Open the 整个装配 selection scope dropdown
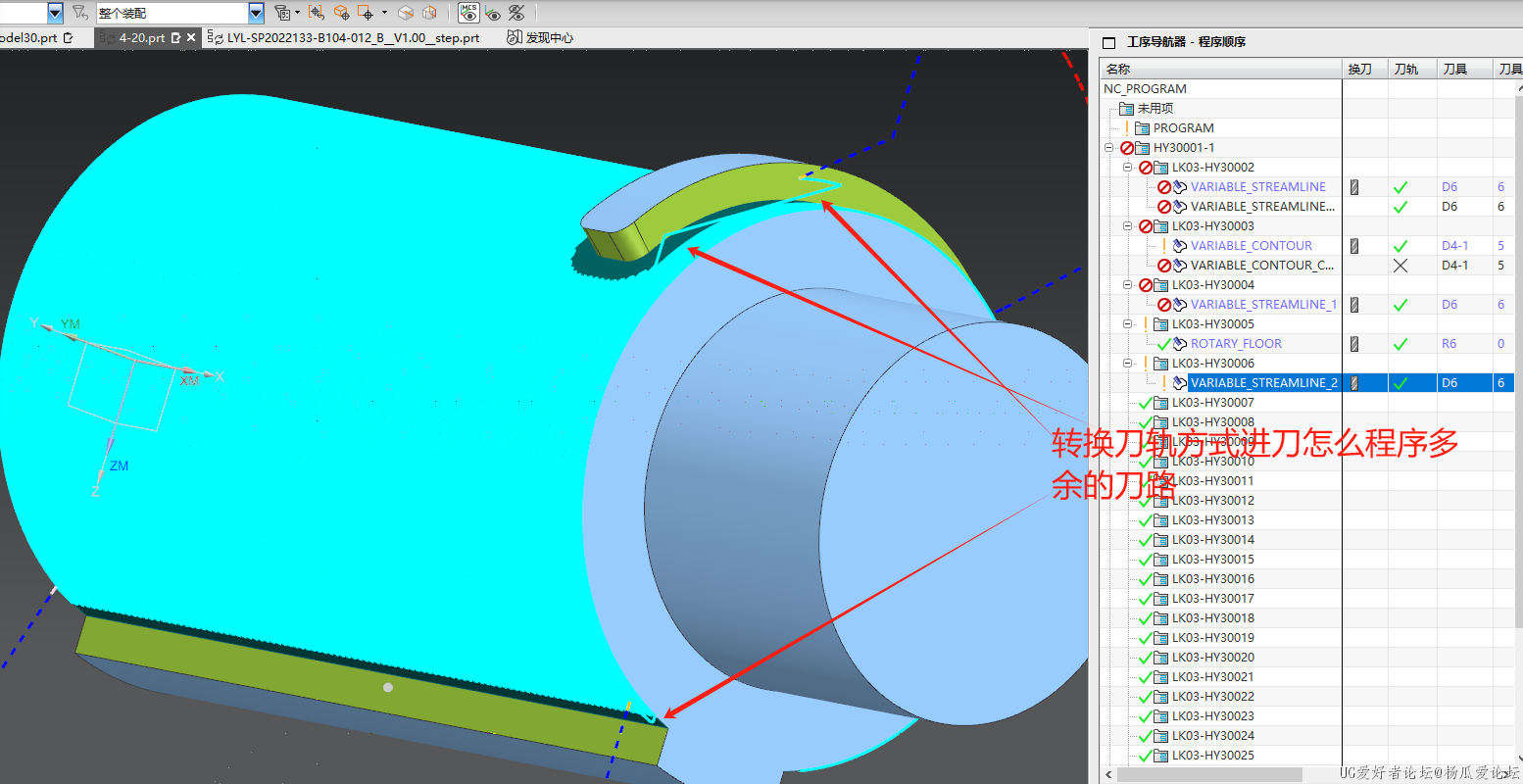The width and height of the screenshot is (1523, 784). click(x=256, y=13)
